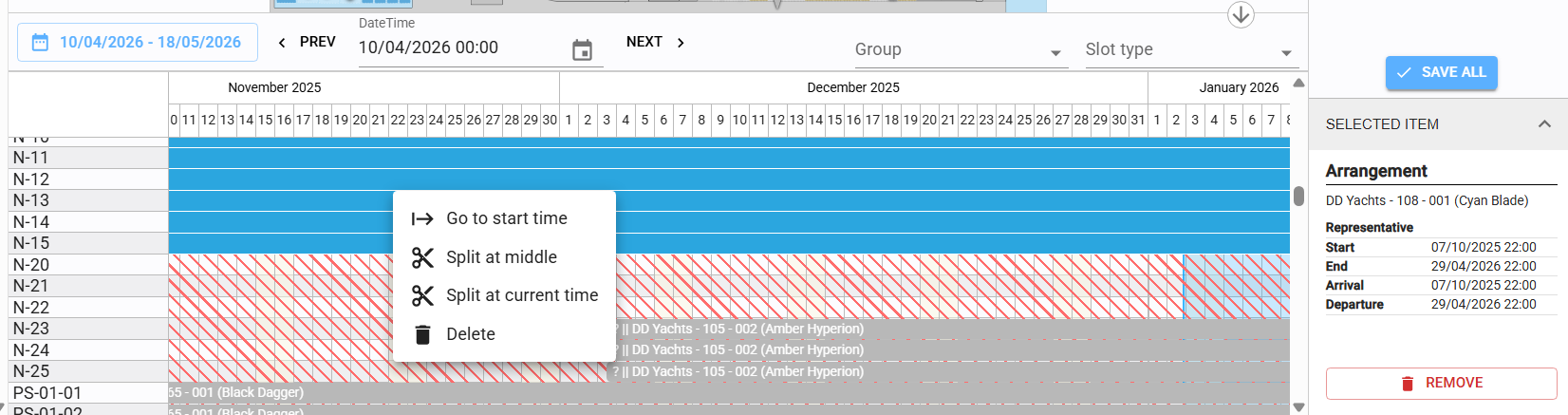The image size is (1568, 415).
Task: Open the Slot type dropdown
Action: 1188,50
